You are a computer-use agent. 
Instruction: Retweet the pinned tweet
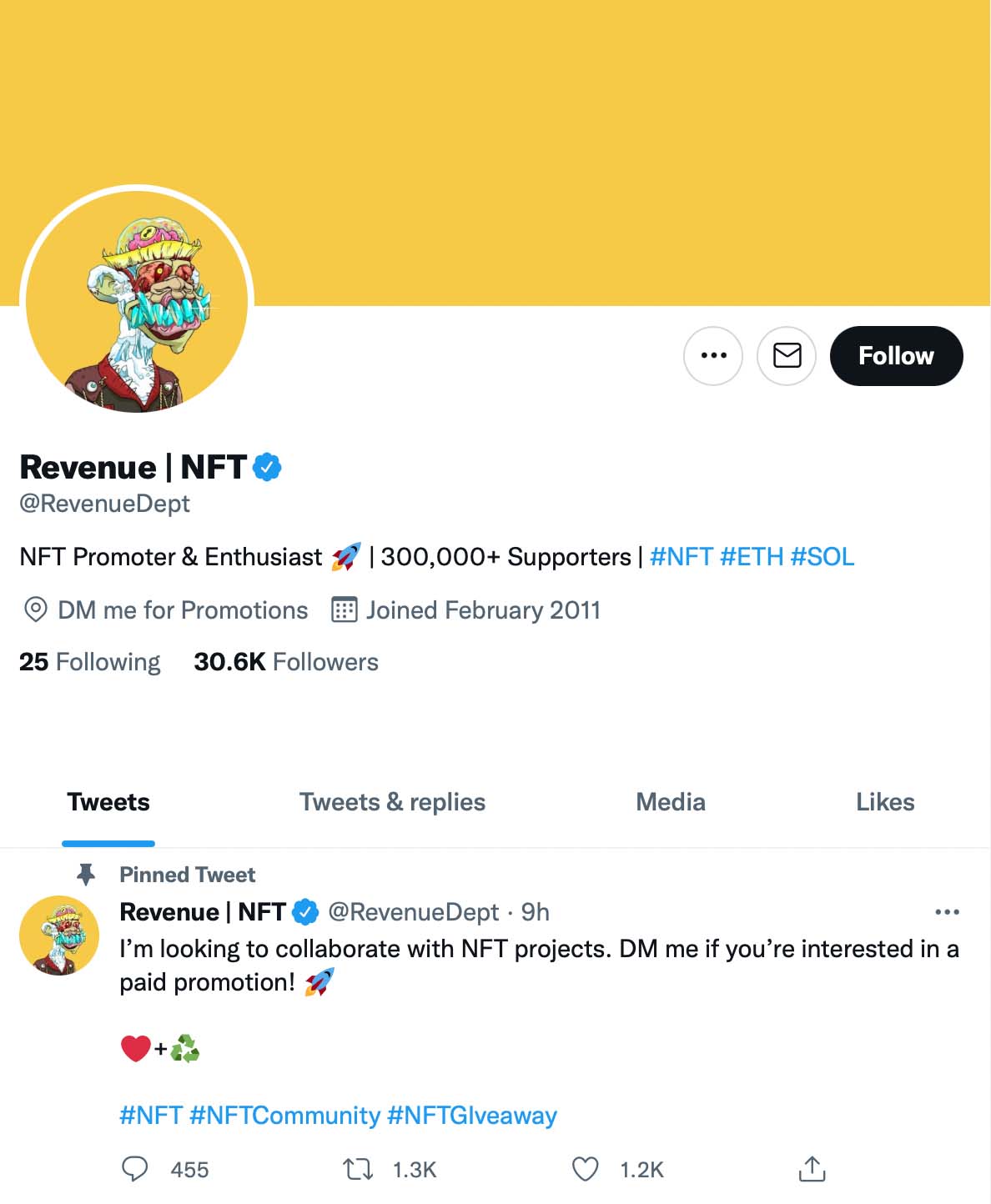pyautogui.click(x=359, y=1169)
